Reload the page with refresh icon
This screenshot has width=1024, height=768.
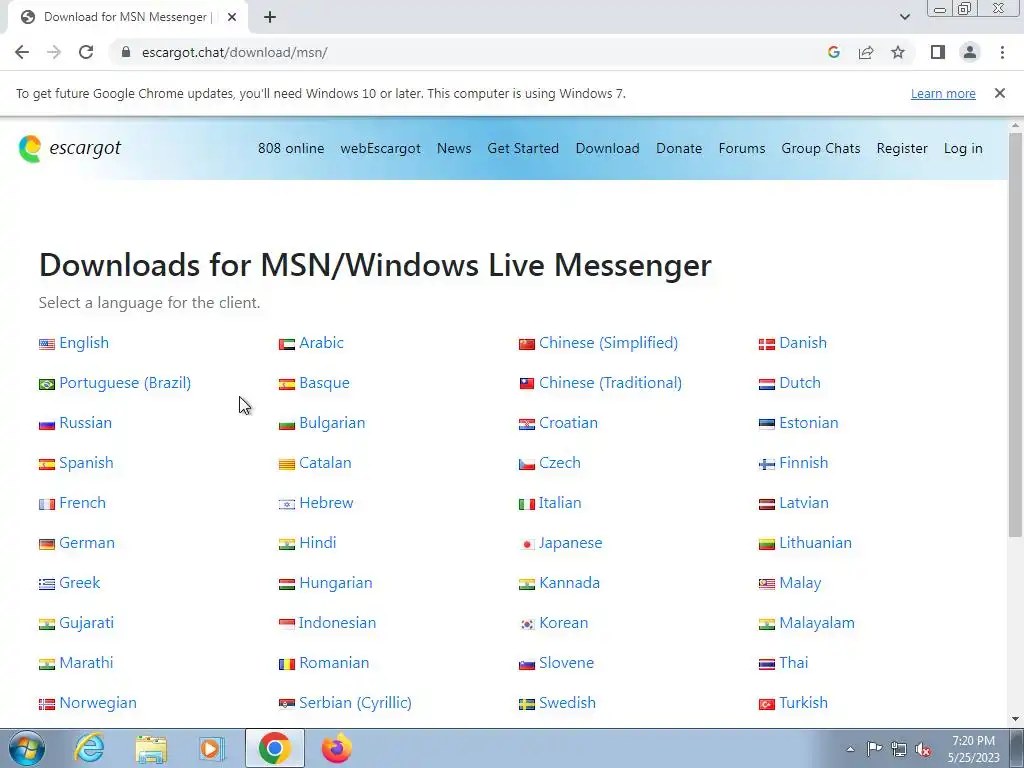86,52
